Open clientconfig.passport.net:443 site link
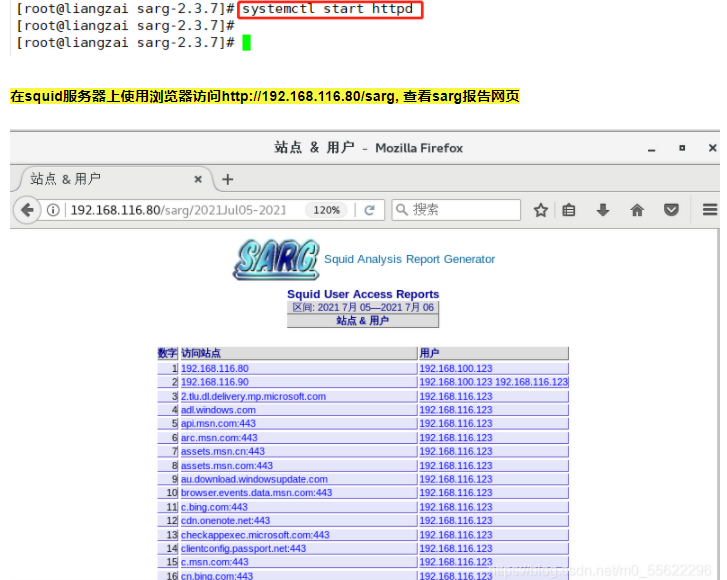This screenshot has width=727, height=580. 243,548
